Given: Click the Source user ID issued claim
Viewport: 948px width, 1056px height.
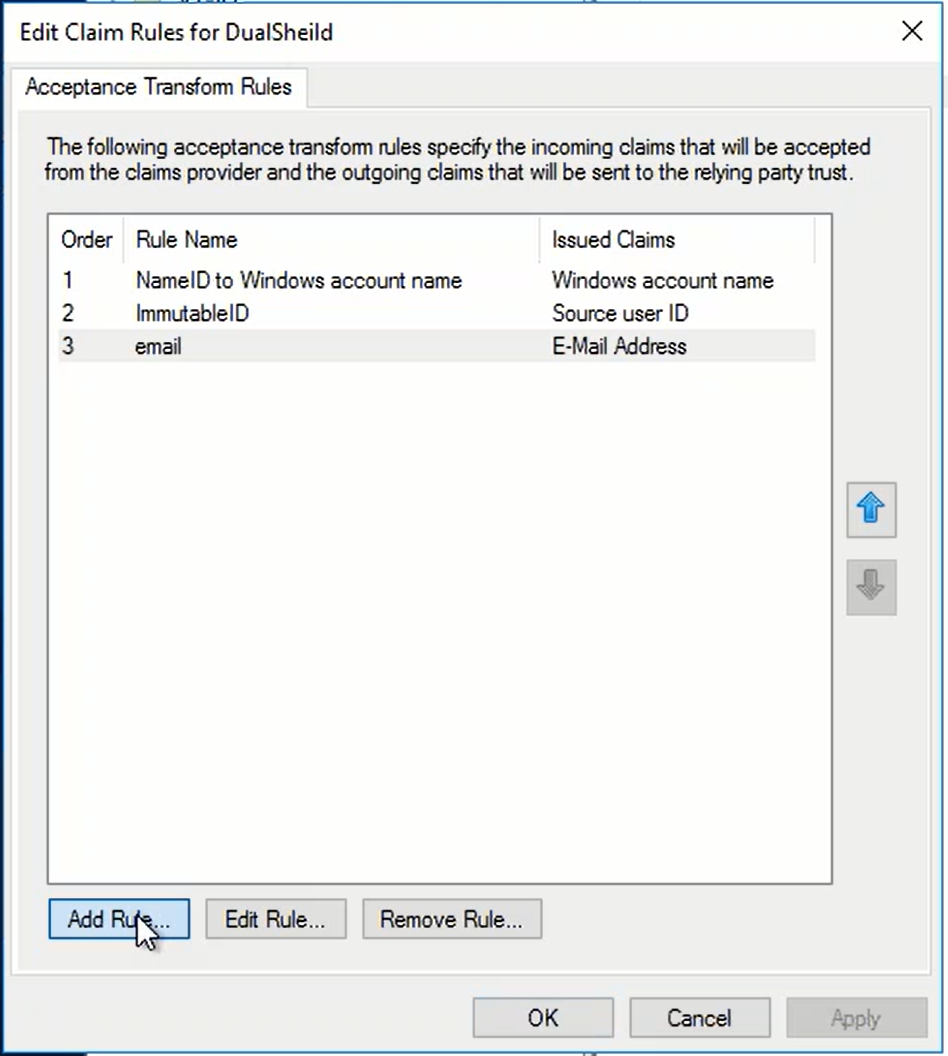Looking at the screenshot, I should [621, 313].
